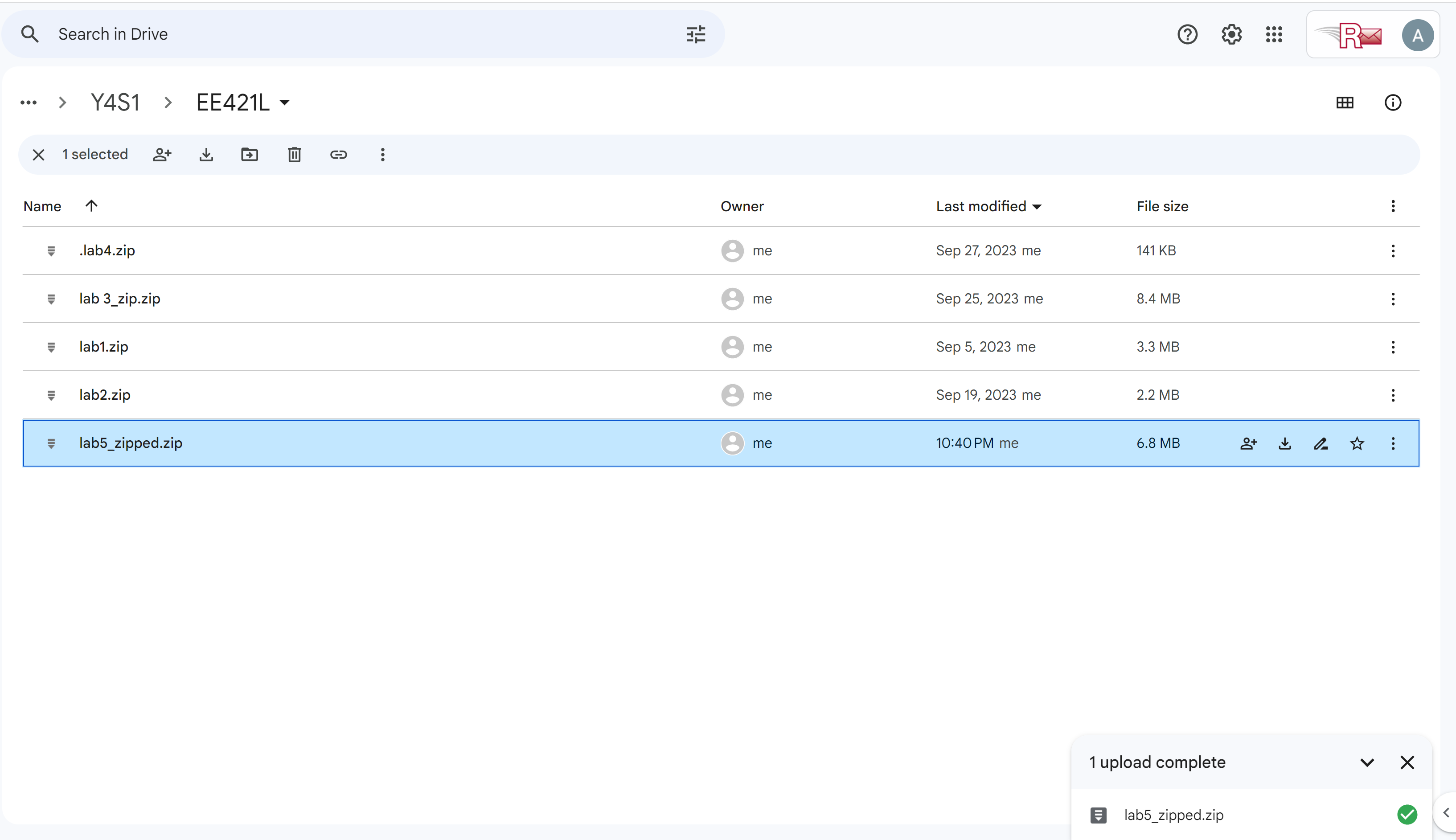Image resolution: width=1456 pixels, height=840 pixels.
Task: Open the view details info panel
Action: [1393, 102]
